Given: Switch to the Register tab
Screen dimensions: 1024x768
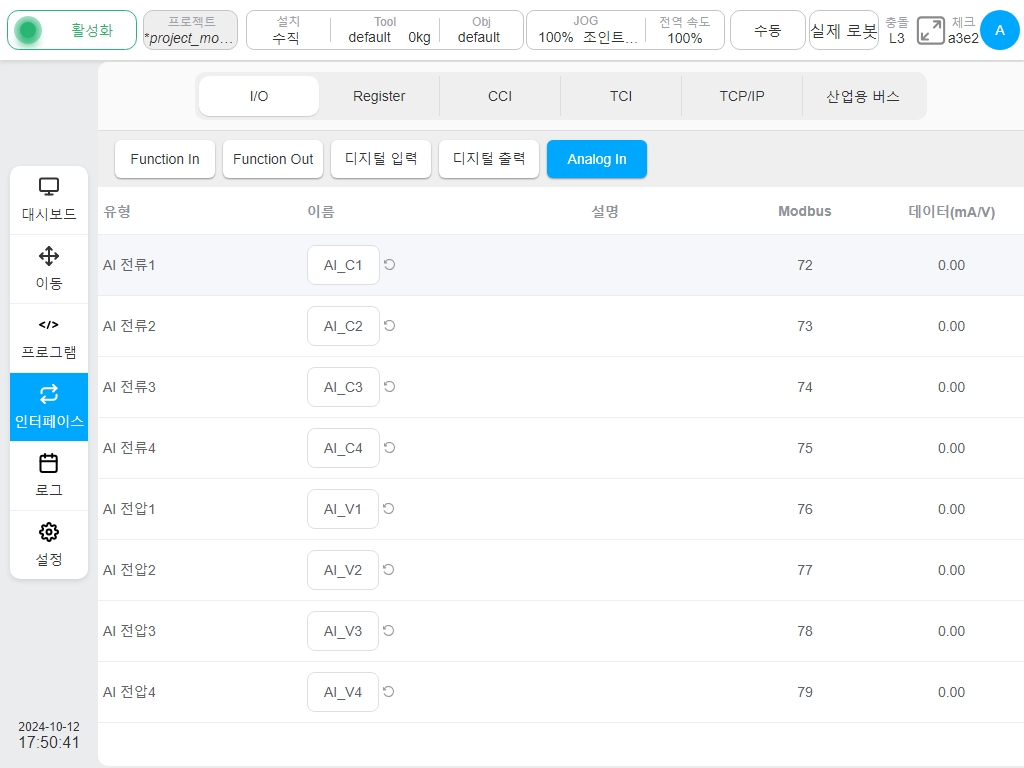Looking at the screenshot, I should click(379, 96).
